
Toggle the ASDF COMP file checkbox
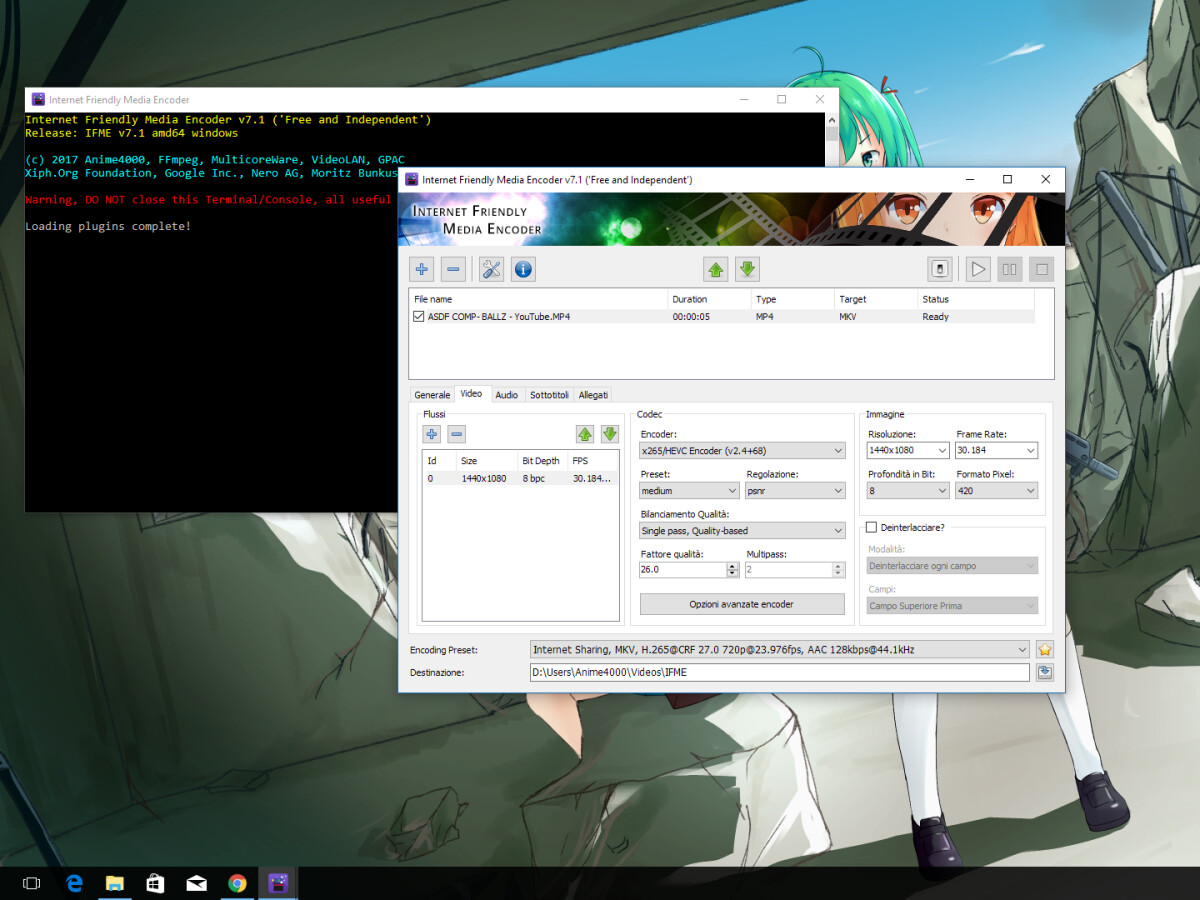click(419, 316)
